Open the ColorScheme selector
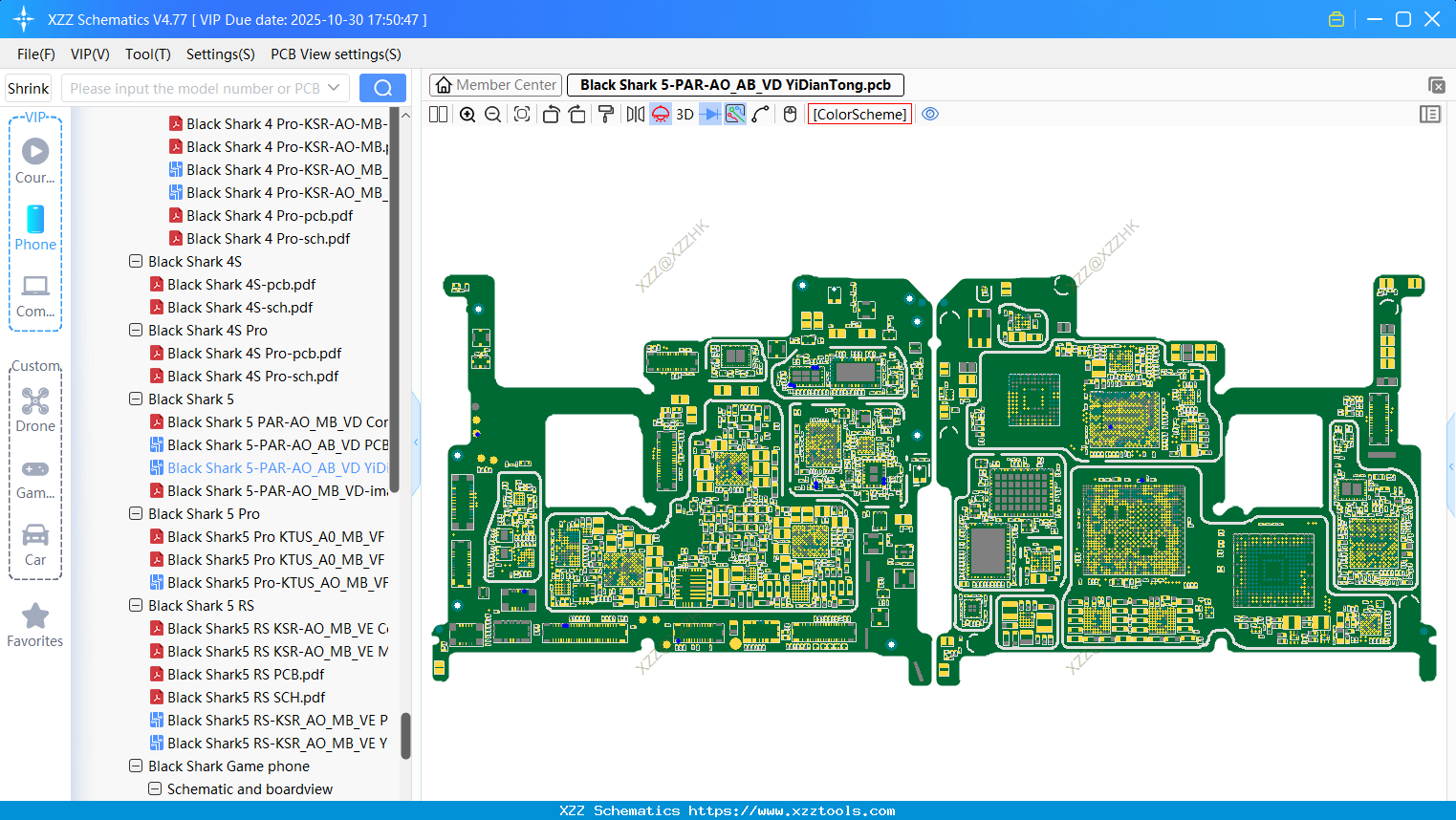Image resolution: width=1456 pixels, height=820 pixels. [858, 114]
